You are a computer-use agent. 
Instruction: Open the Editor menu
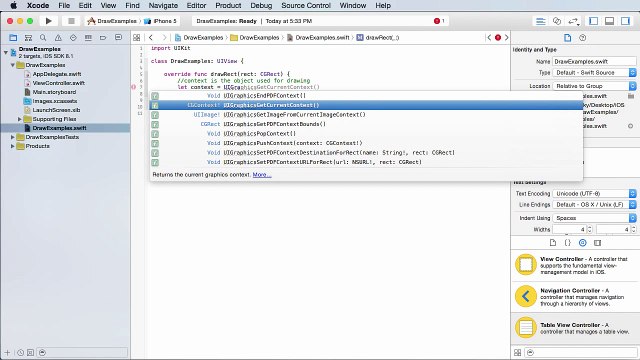(x=196, y=5)
